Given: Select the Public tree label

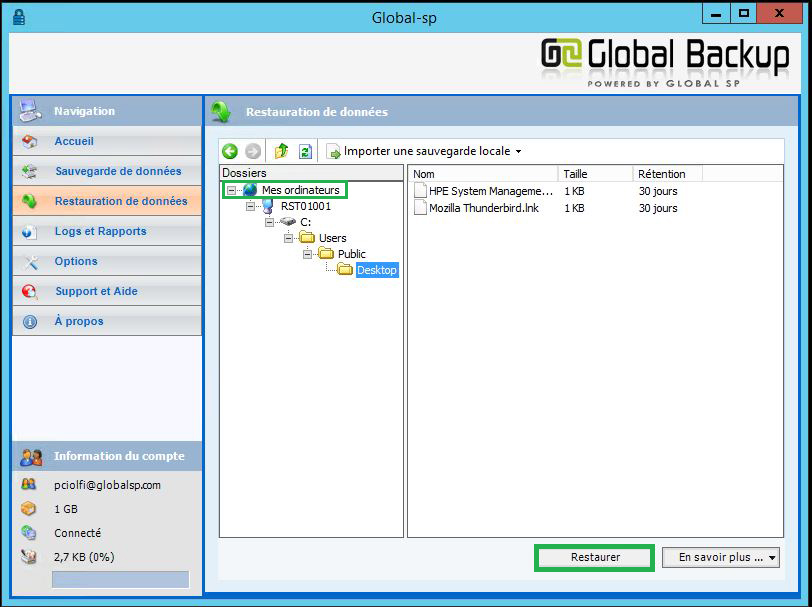Looking at the screenshot, I should [352, 254].
